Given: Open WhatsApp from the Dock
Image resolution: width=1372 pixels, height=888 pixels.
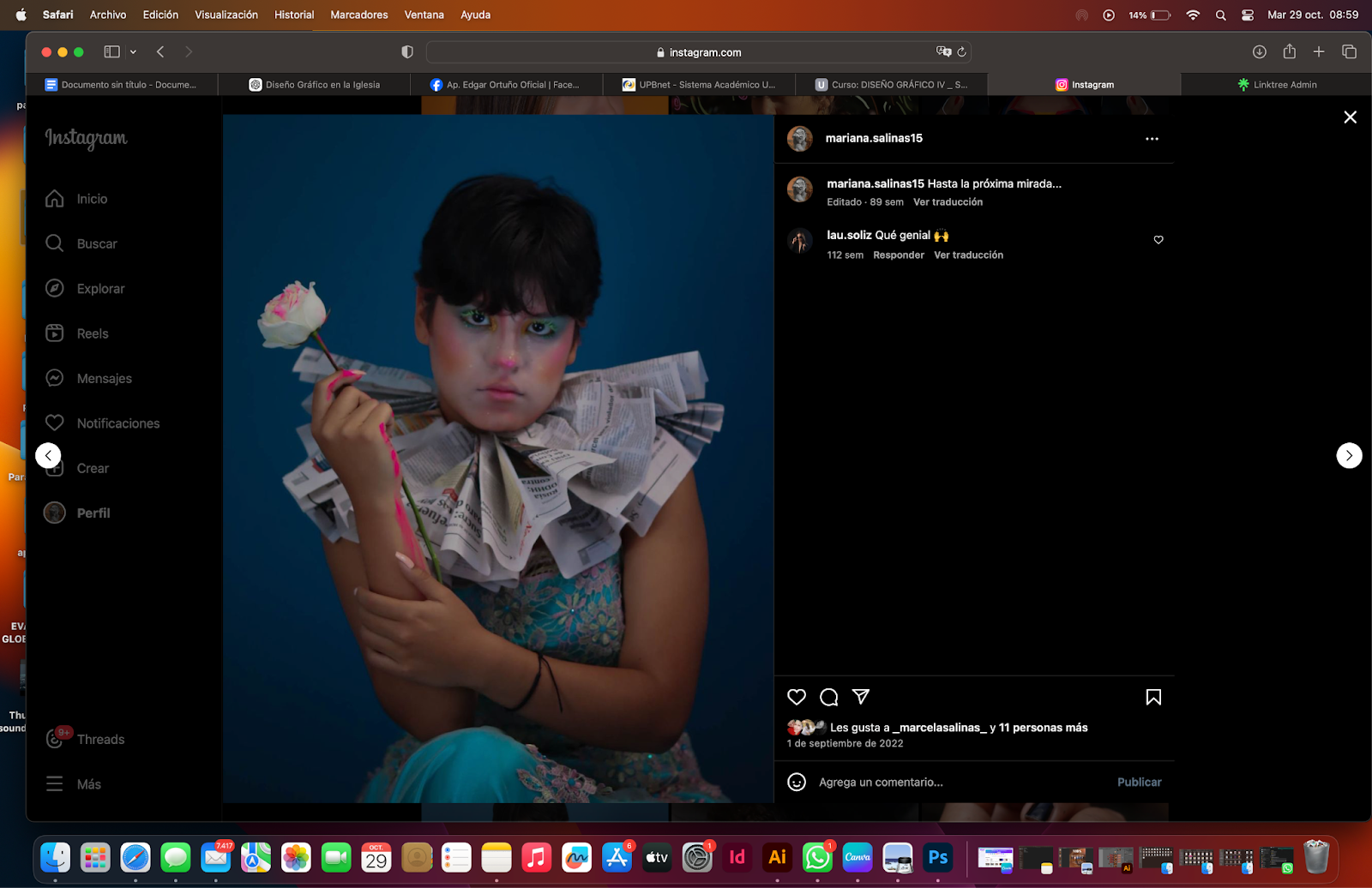Looking at the screenshot, I should 817,857.
